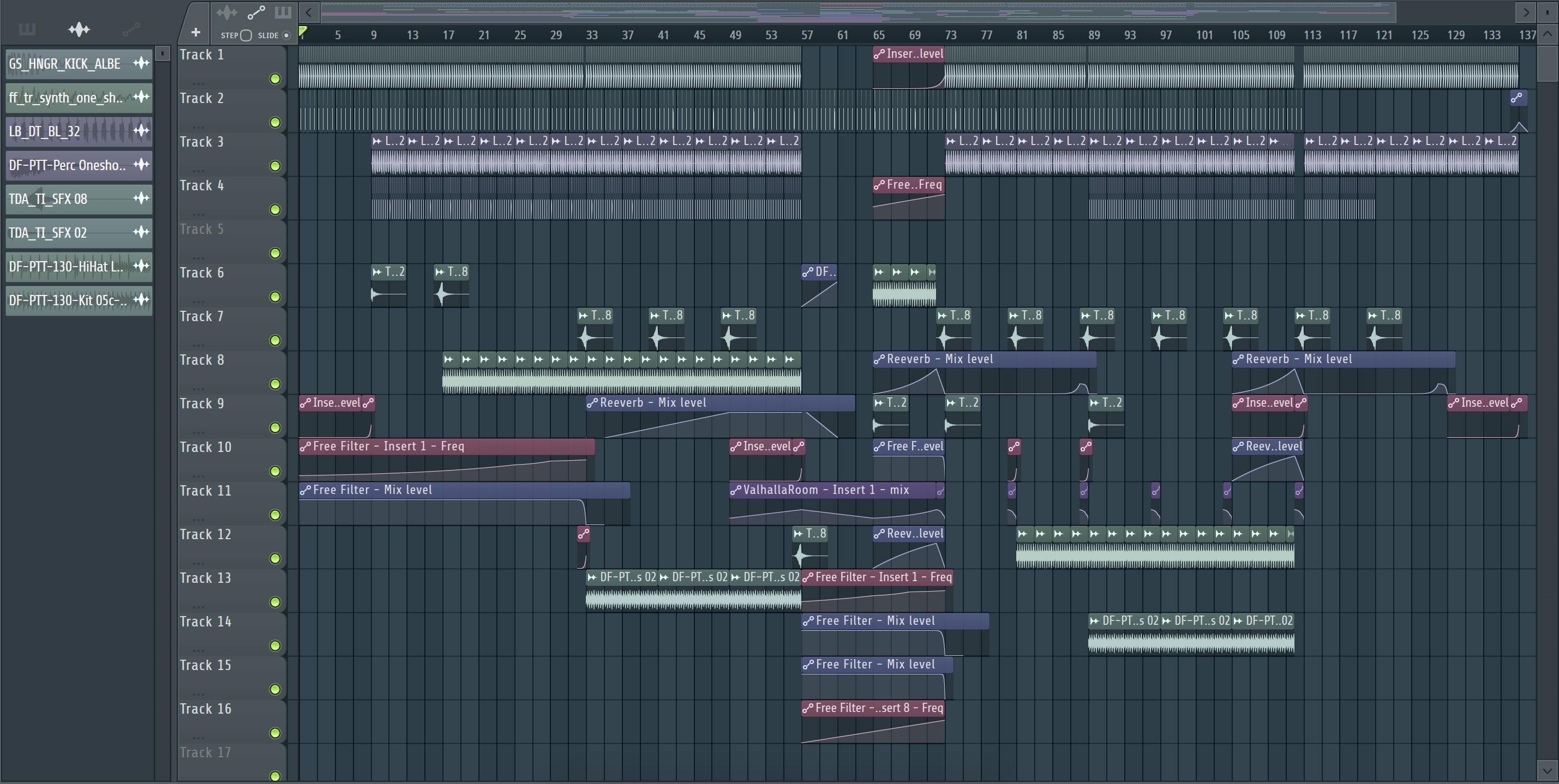
Task: Click the picker panel scroll handle
Action: click(162, 54)
